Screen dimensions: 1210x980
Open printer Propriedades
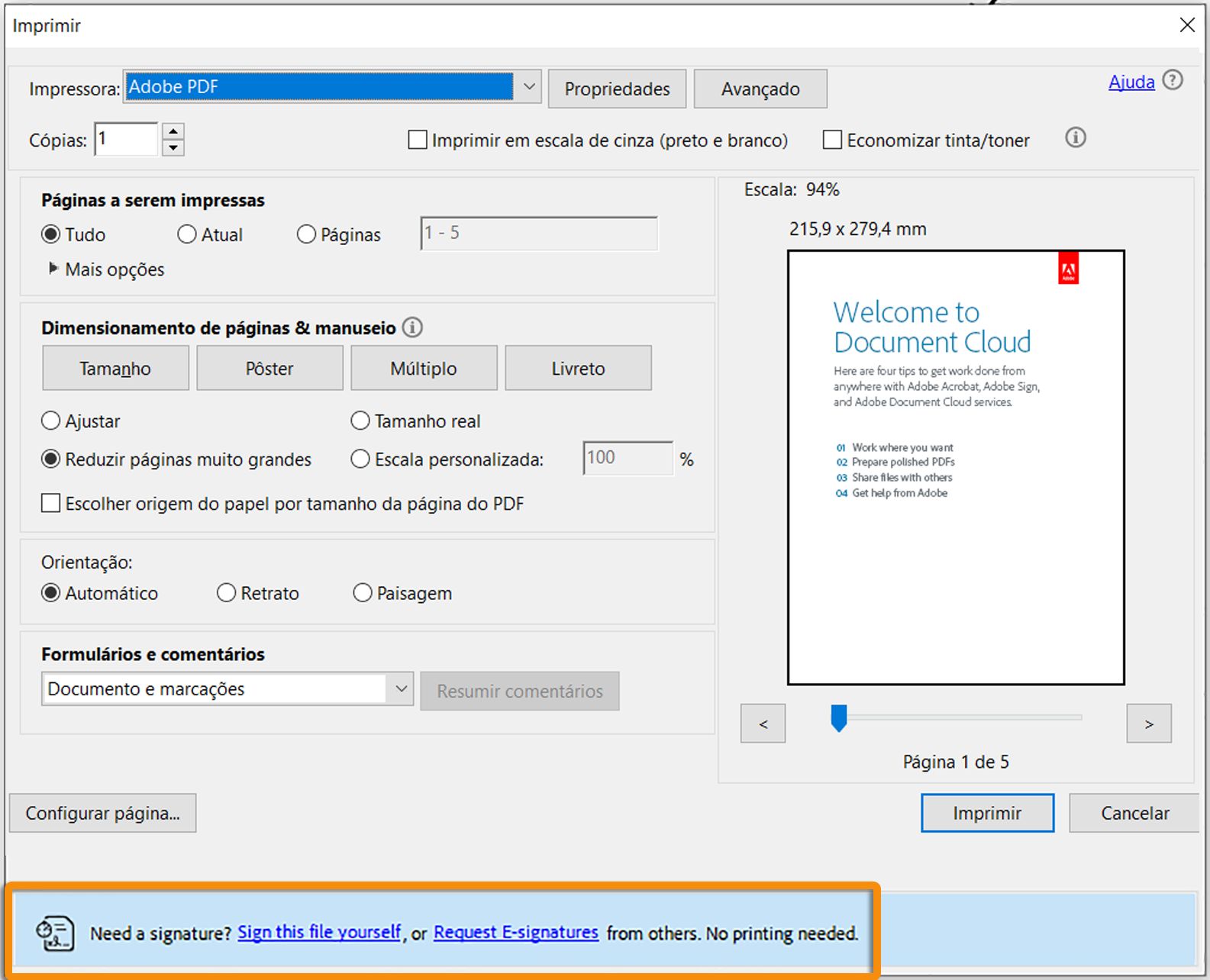click(x=617, y=89)
